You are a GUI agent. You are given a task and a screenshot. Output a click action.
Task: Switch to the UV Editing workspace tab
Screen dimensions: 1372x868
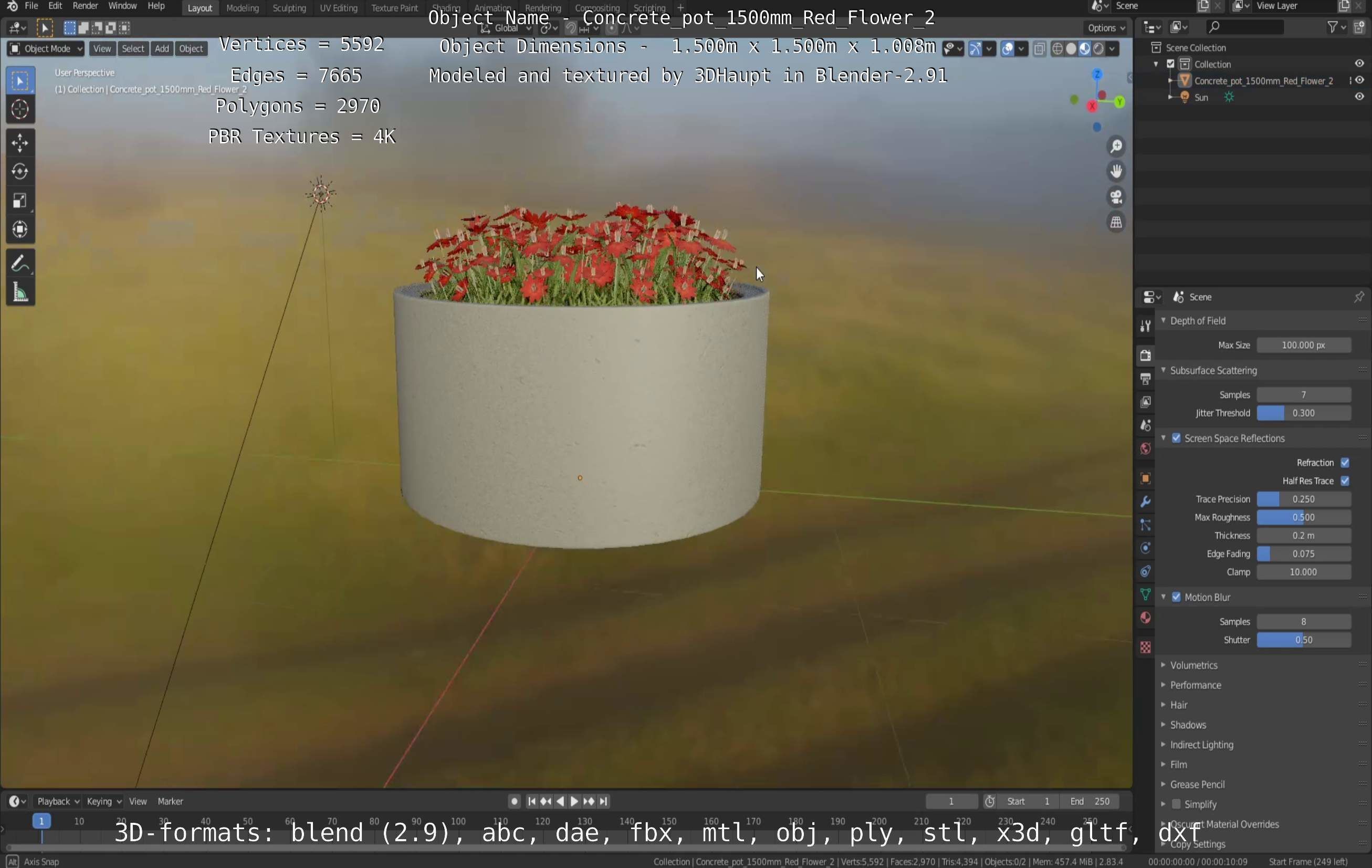pos(339,8)
